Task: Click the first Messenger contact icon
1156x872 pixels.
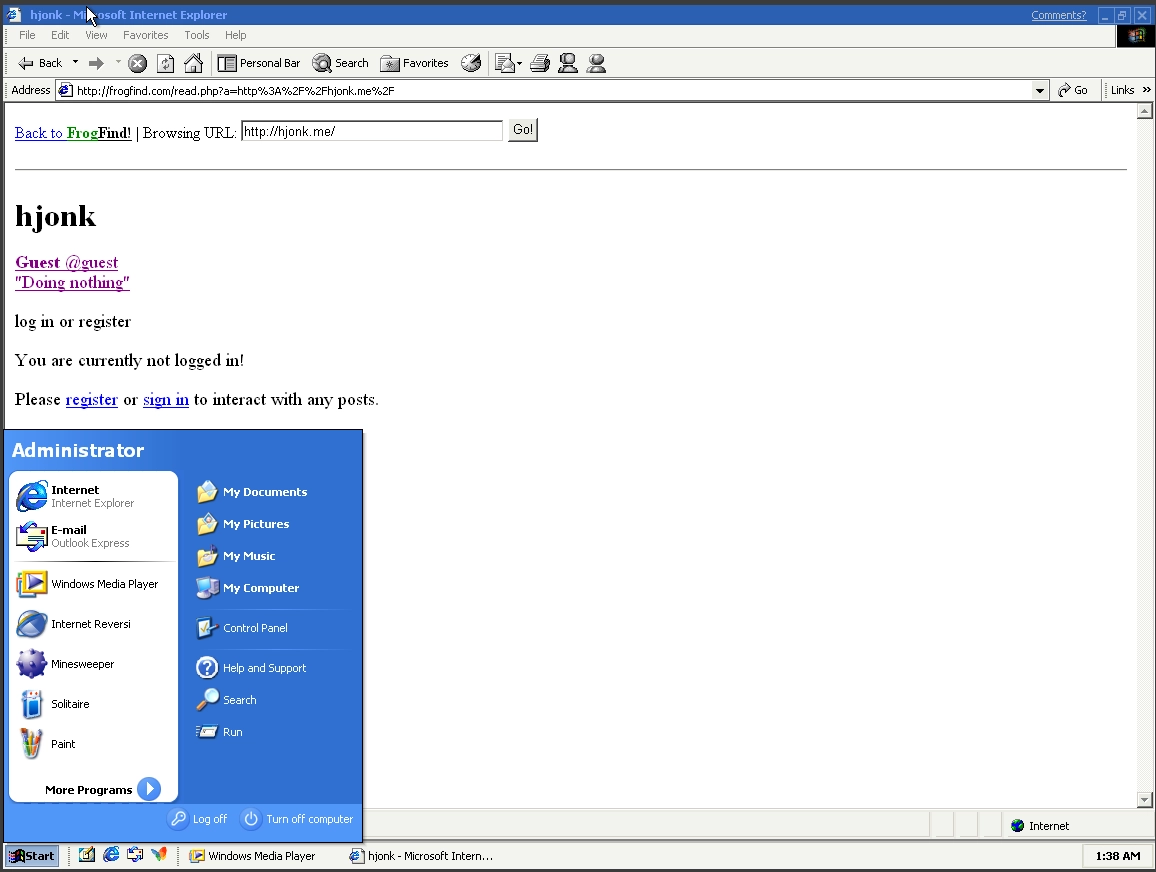Action: pyautogui.click(x=568, y=63)
